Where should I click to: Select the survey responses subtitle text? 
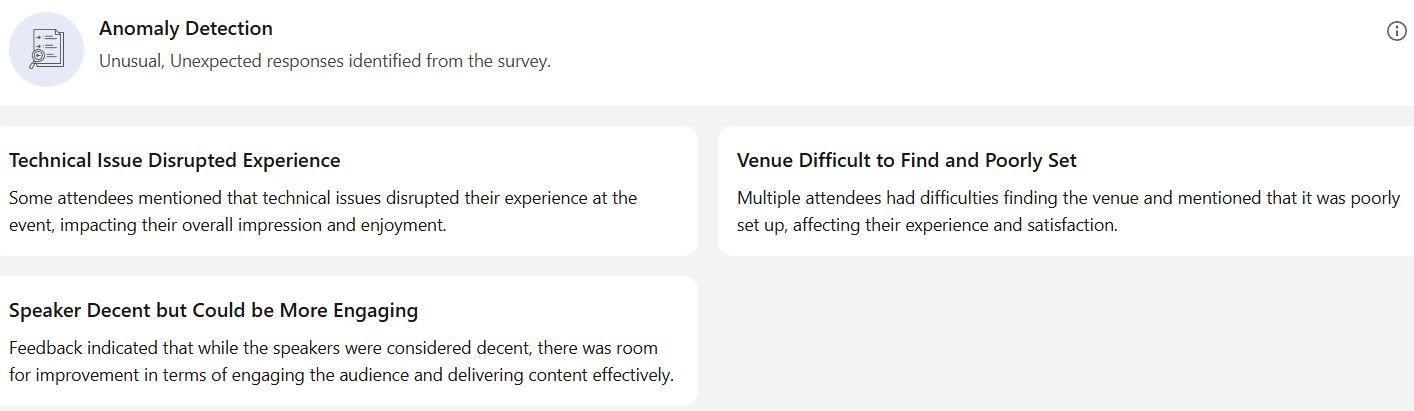tap(325, 61)
